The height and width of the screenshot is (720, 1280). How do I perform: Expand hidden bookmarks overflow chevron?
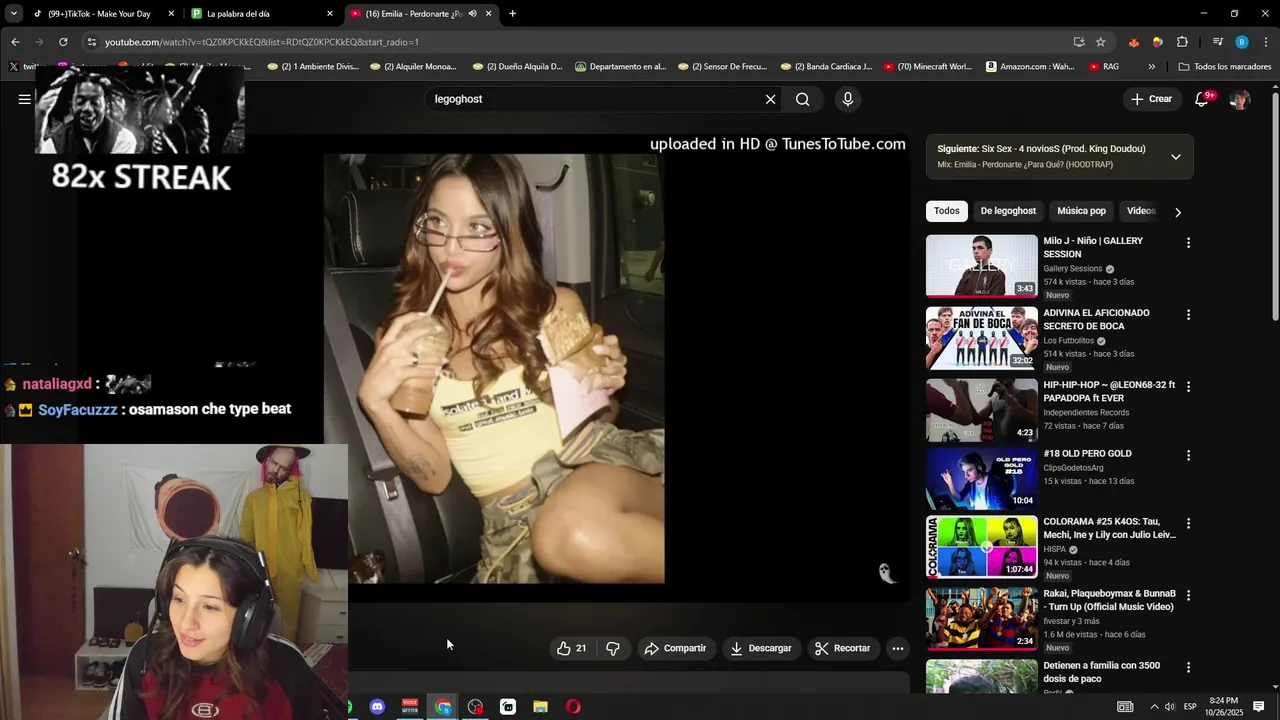coord(1152,67)
